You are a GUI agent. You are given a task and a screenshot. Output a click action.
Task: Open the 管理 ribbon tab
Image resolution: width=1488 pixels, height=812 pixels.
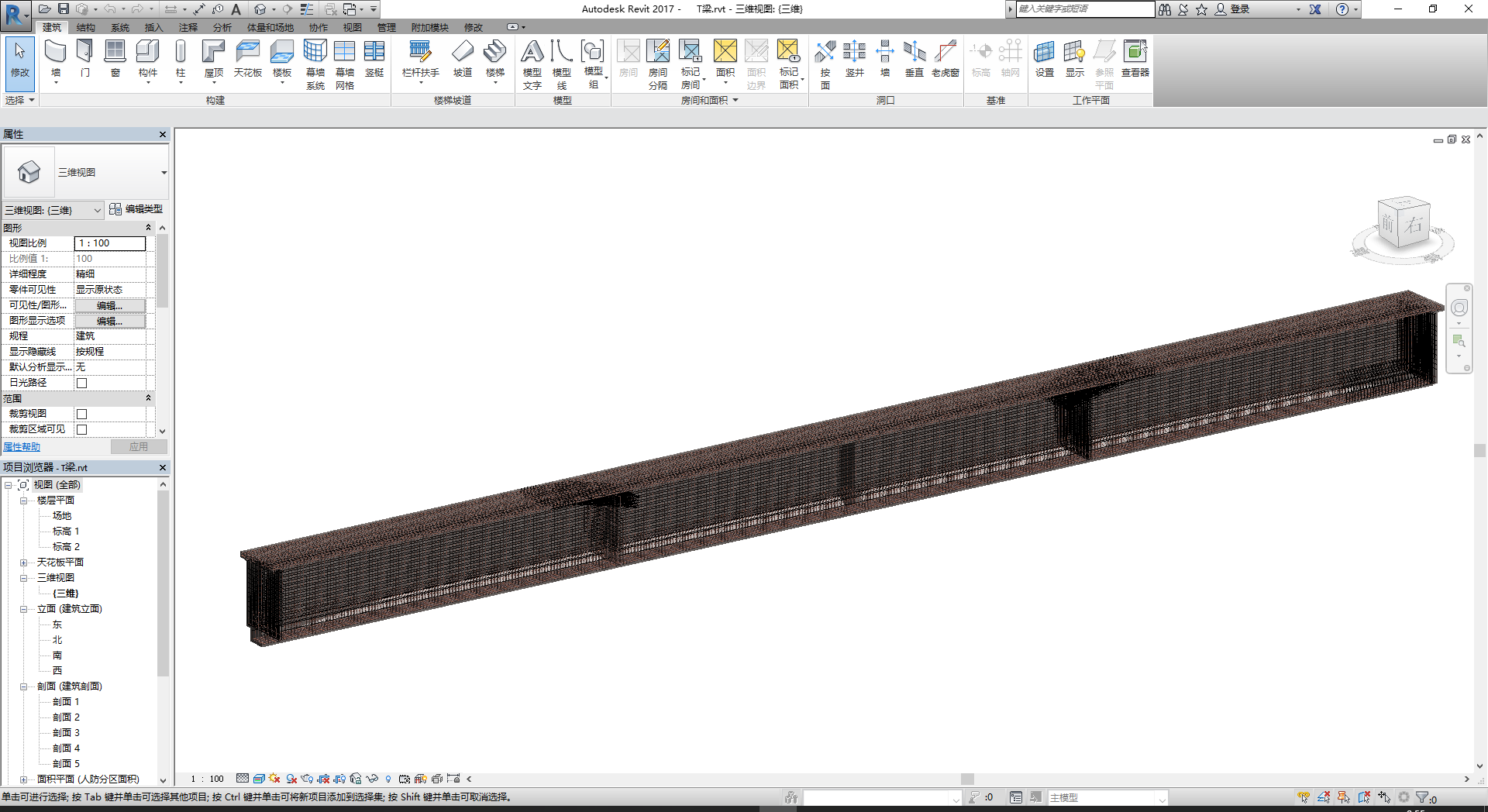pos(387,26)
